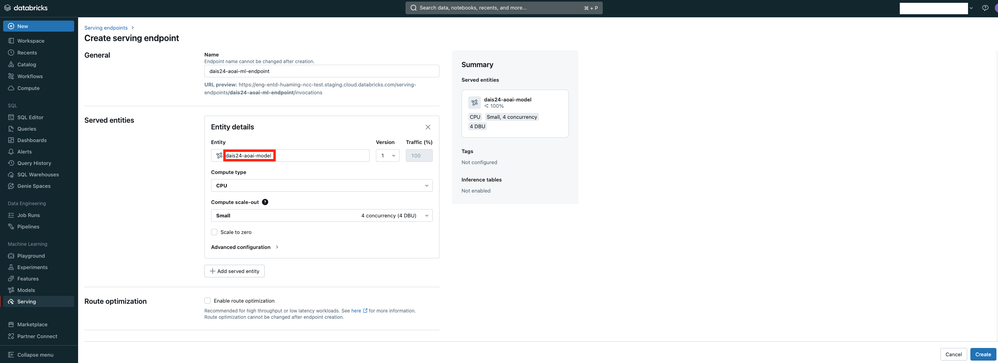Click the Alerts bell icon
The image size is (998, 363).
point(11,152)
